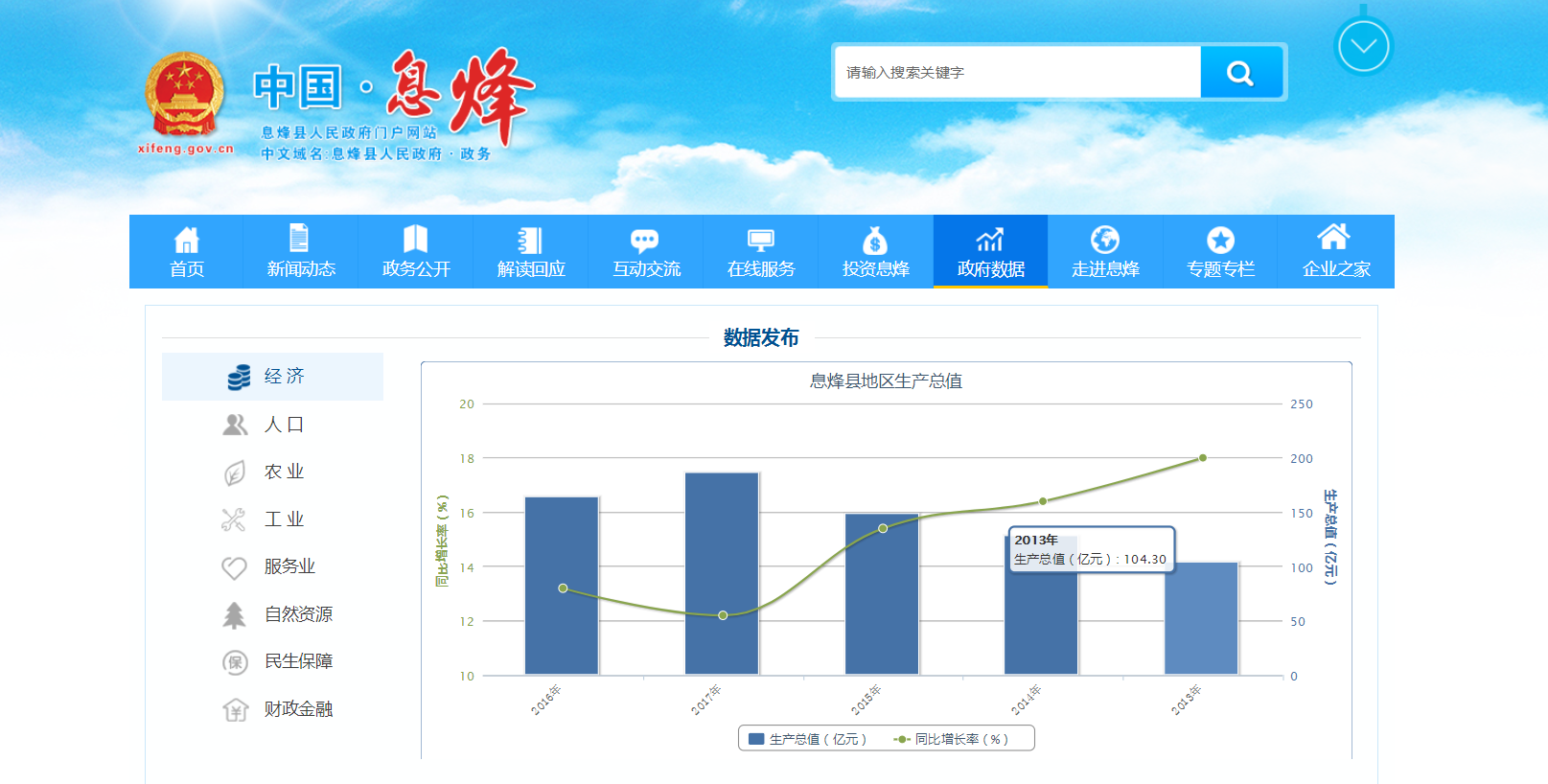Open 新闻动态 news document icon

tap(300, 239)
